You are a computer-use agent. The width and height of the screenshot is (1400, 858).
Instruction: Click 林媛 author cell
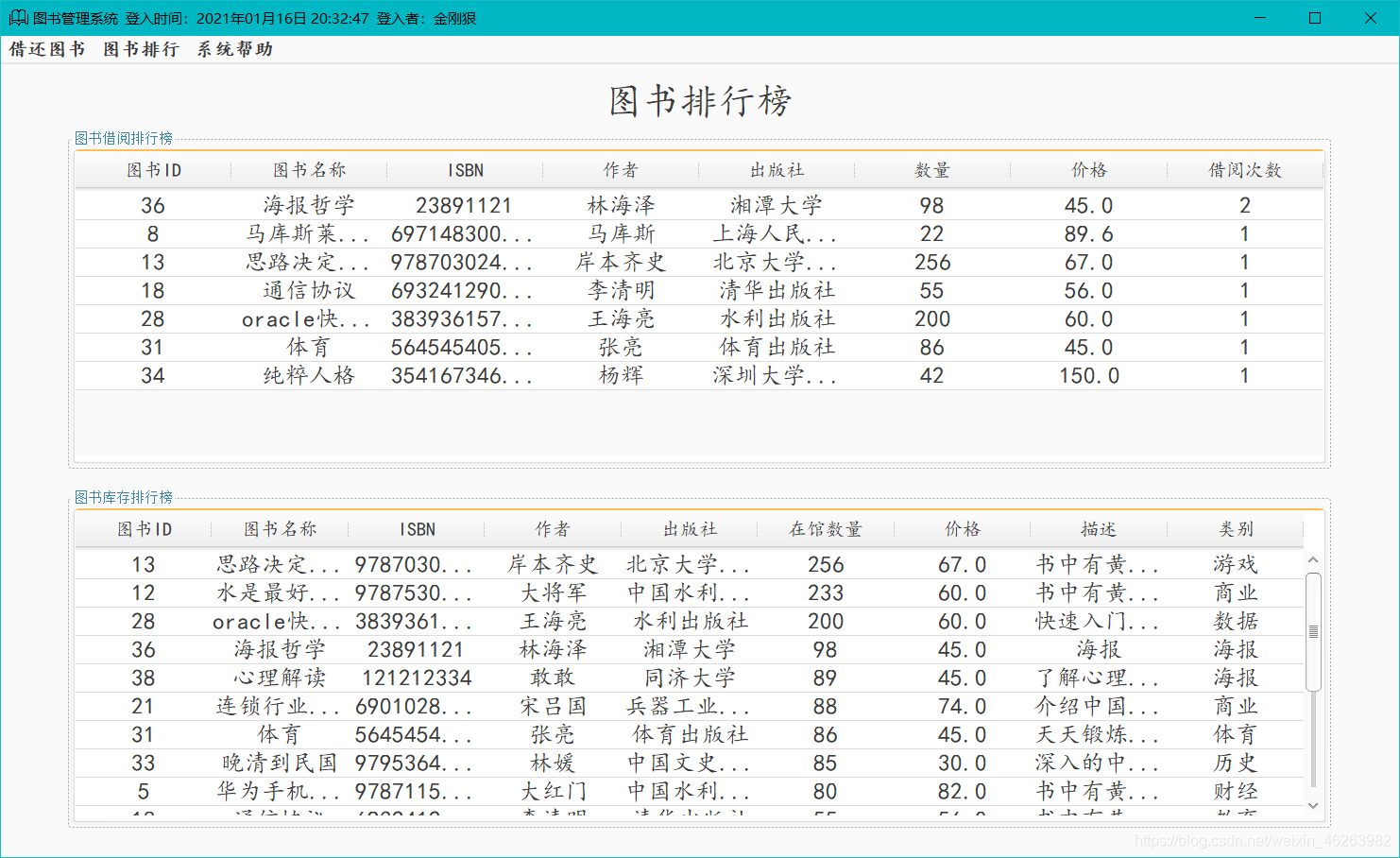click(553, 763)
